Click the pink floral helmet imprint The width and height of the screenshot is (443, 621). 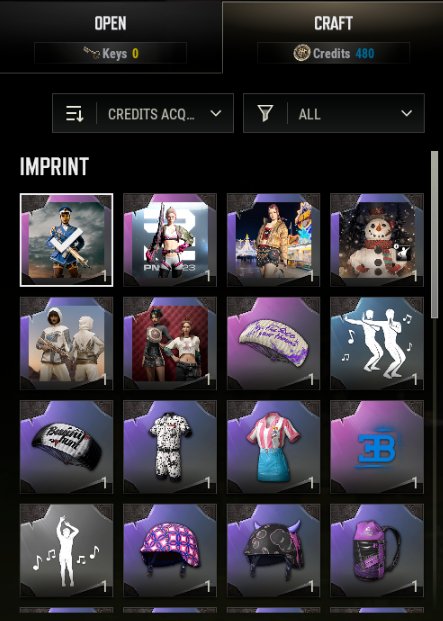pos(170,551)
